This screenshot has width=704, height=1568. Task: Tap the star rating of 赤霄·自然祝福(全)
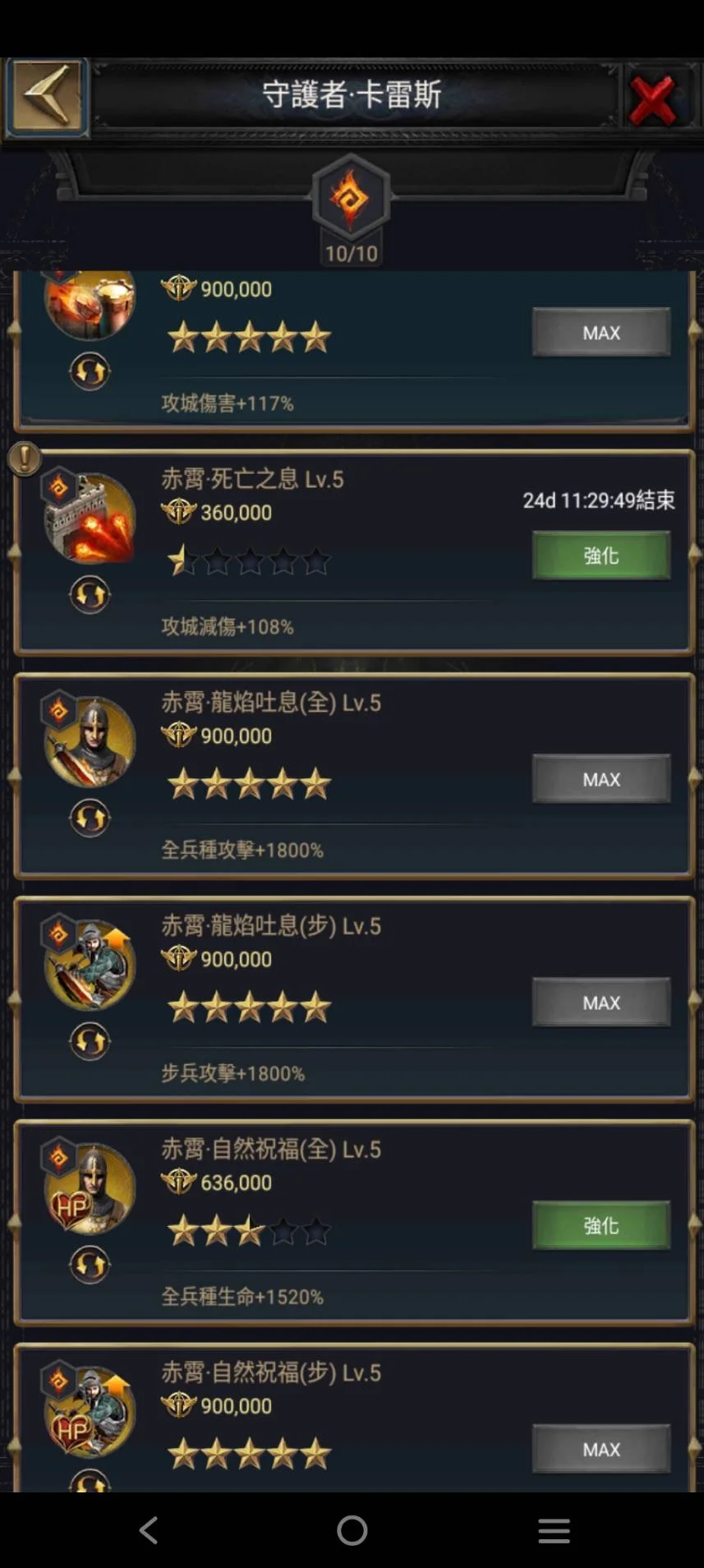point(249,1231)
